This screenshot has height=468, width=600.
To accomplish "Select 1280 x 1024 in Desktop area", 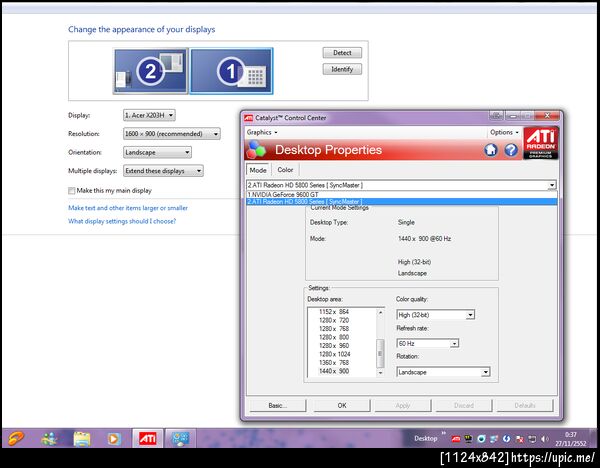I will tap(334, 354).
